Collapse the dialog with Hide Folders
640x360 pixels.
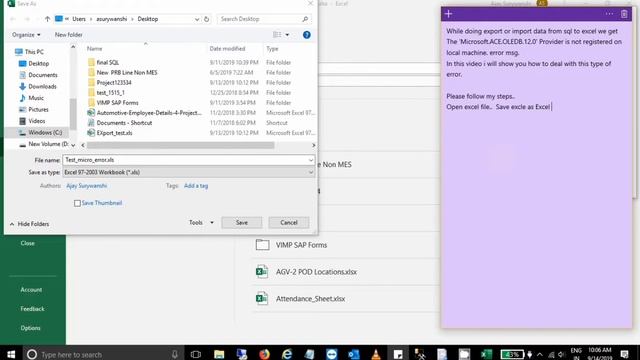click(29, 224)
